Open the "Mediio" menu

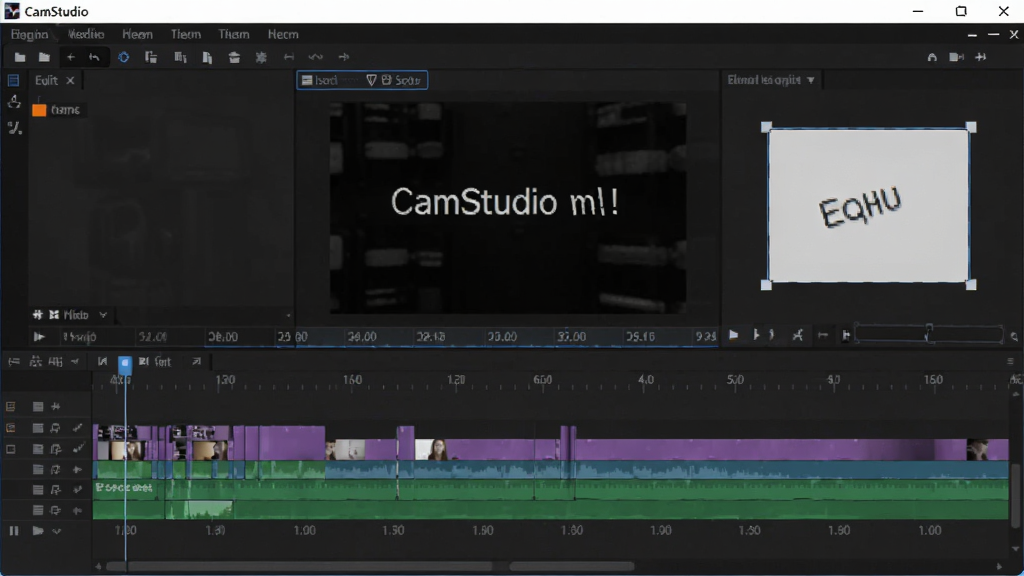click(x=86, y=34)
